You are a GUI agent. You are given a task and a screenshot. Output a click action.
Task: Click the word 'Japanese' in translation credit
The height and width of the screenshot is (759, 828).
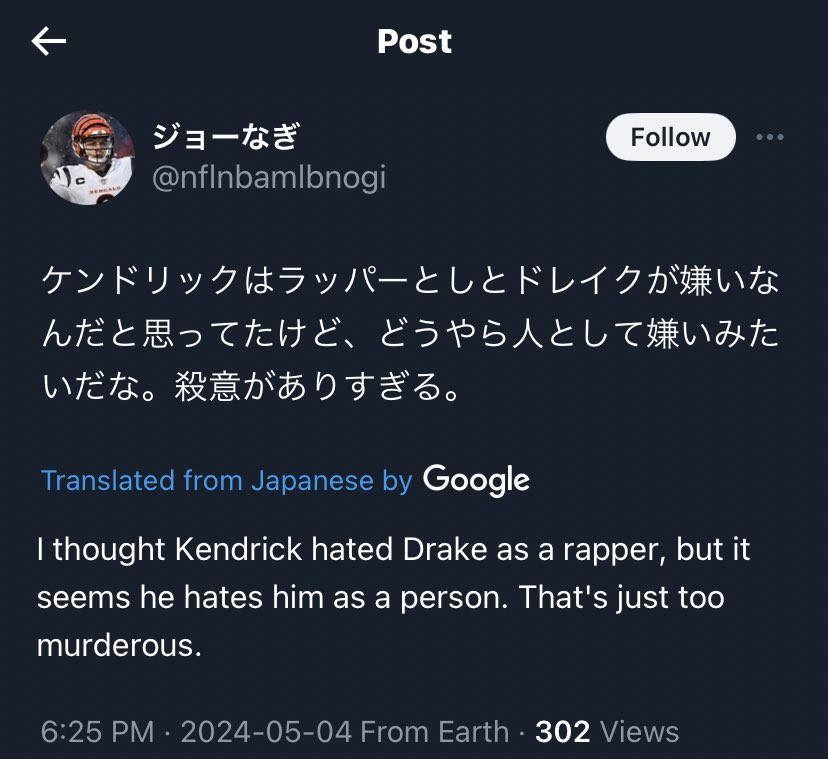(x=311, y=480)
